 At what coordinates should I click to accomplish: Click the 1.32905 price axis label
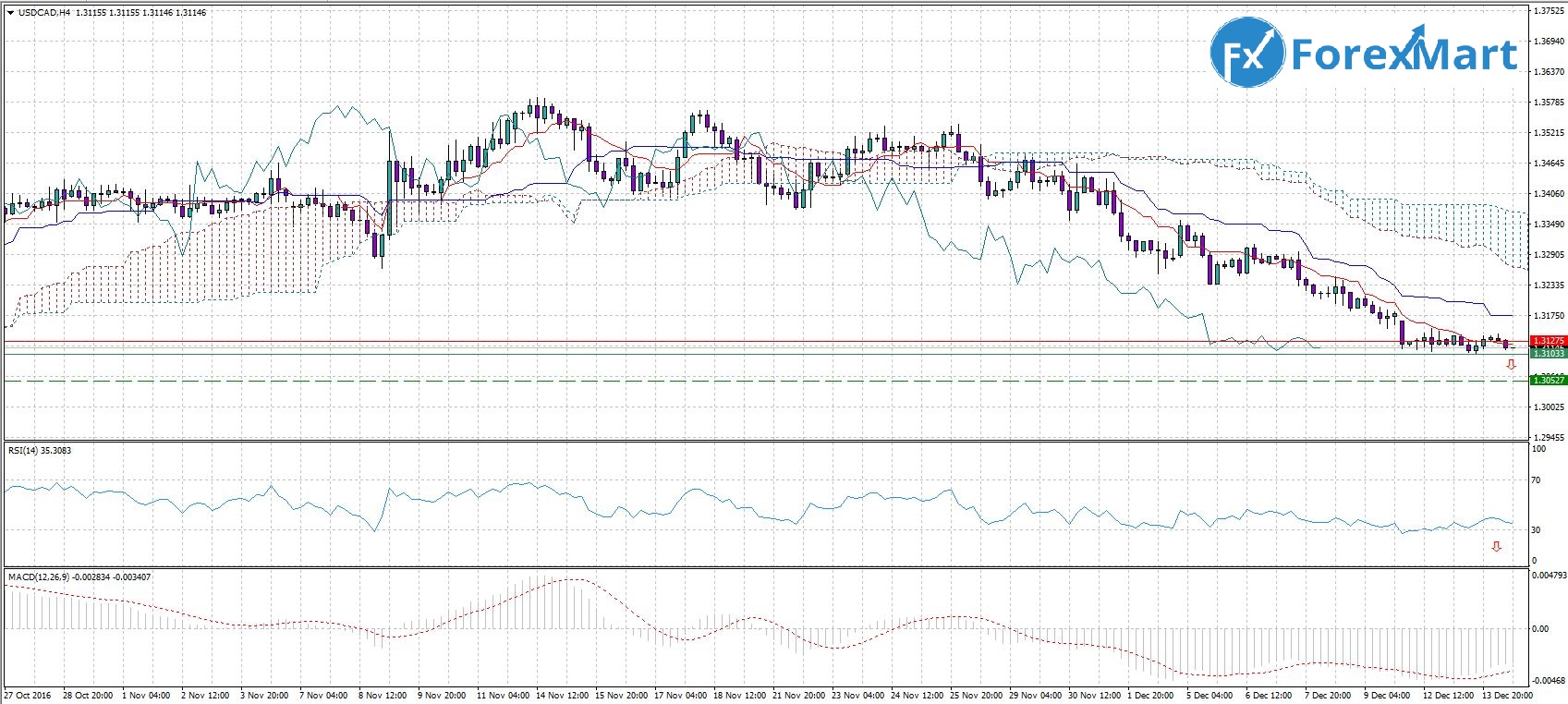click(1549, 255)
